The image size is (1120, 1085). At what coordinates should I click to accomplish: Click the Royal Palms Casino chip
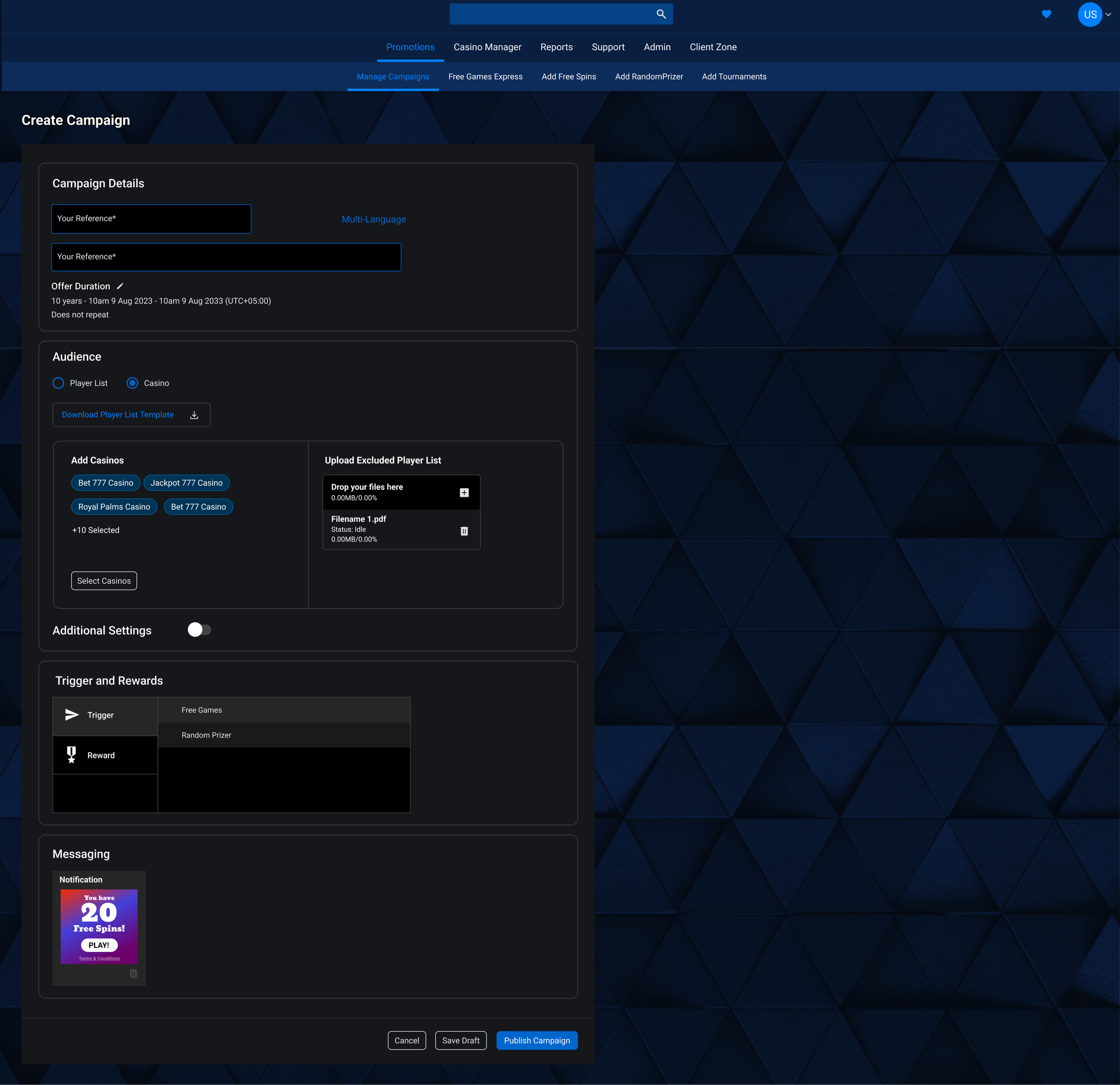click(114, 507)
